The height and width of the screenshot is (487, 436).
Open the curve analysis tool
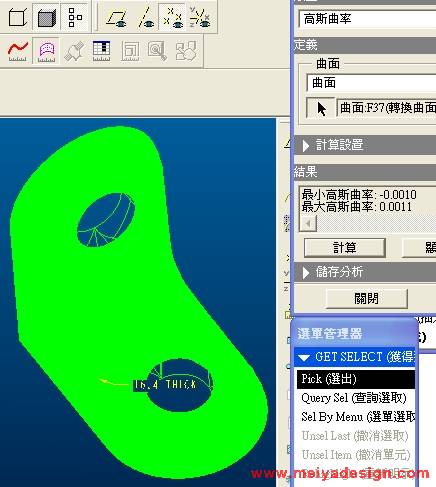[17, 51]
